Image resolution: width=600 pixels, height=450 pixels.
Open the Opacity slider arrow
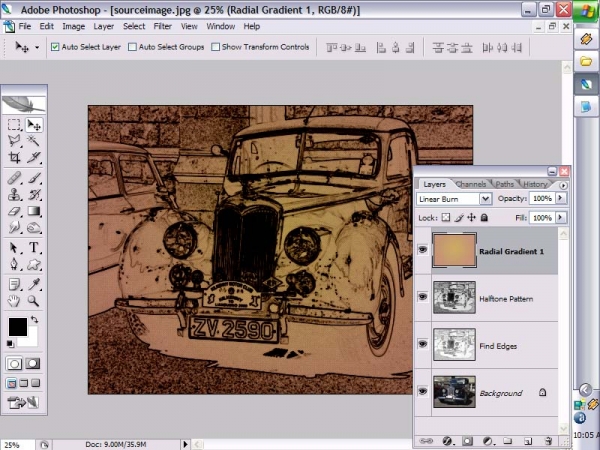561,198
